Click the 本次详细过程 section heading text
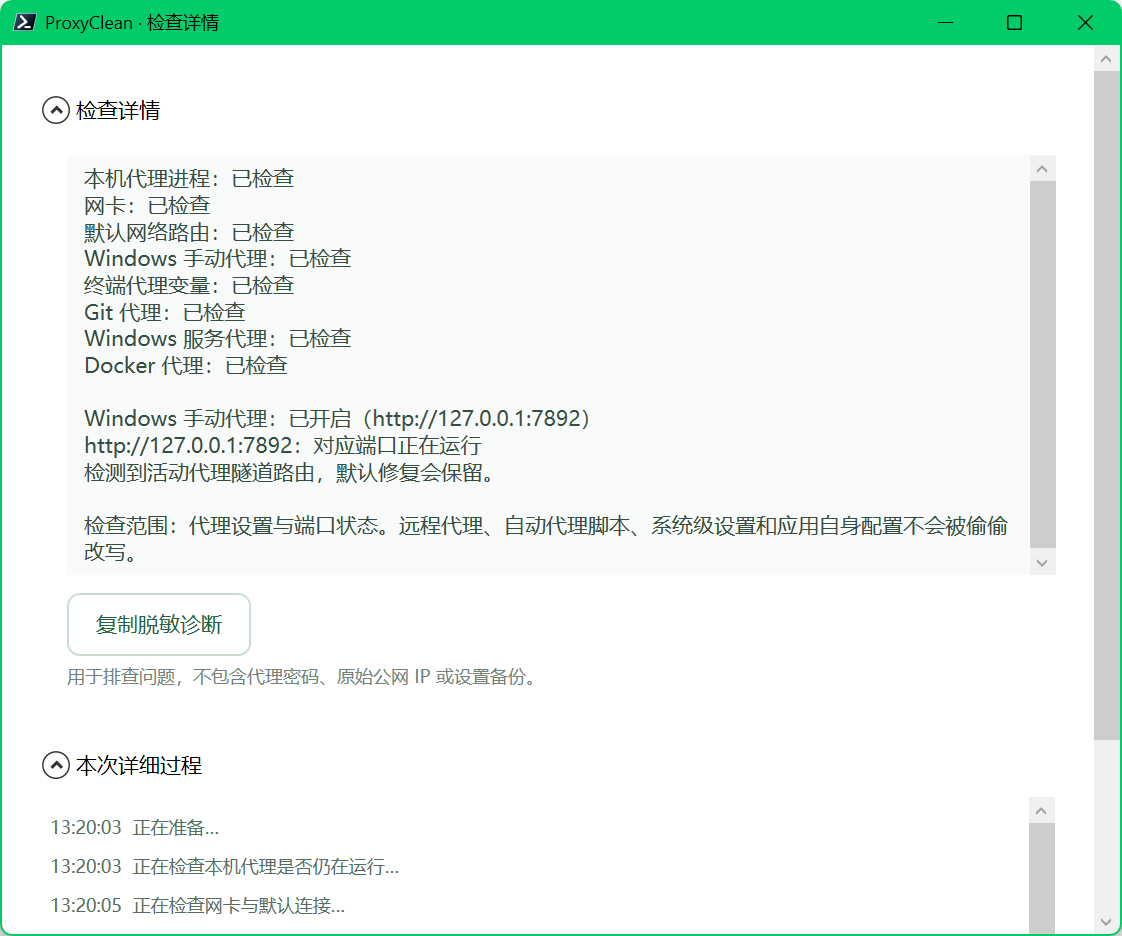Viewport: 1122px width, 936px height. [x=139, y=766]
